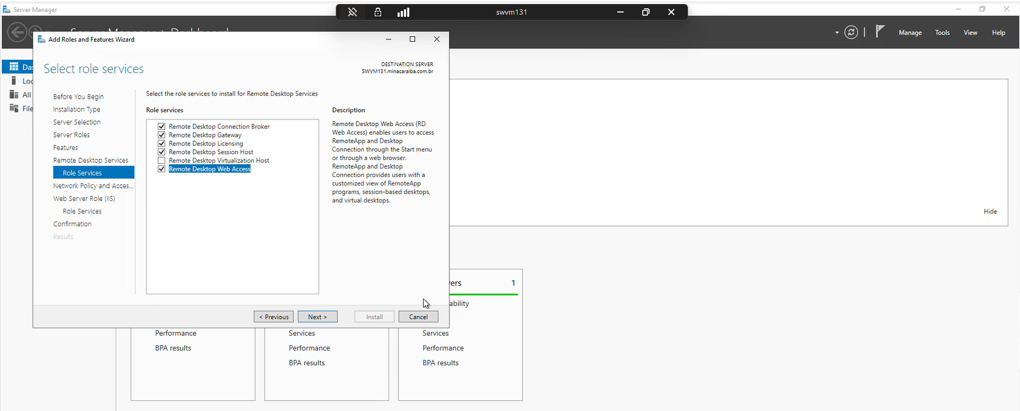1020x411 pixels.
Task: Check Remote Desktop Virtualization Host
Action: click(x=161, y=161)
